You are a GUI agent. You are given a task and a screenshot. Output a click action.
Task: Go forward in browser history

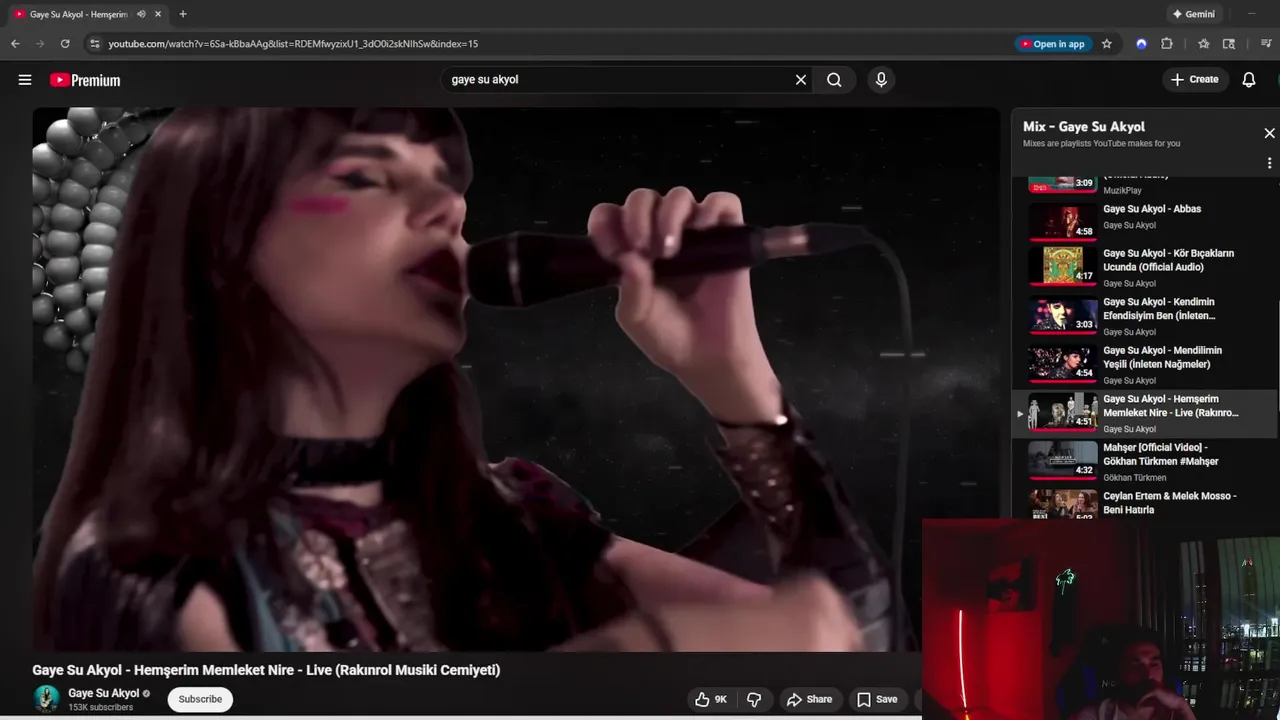[x=40, y=44]
